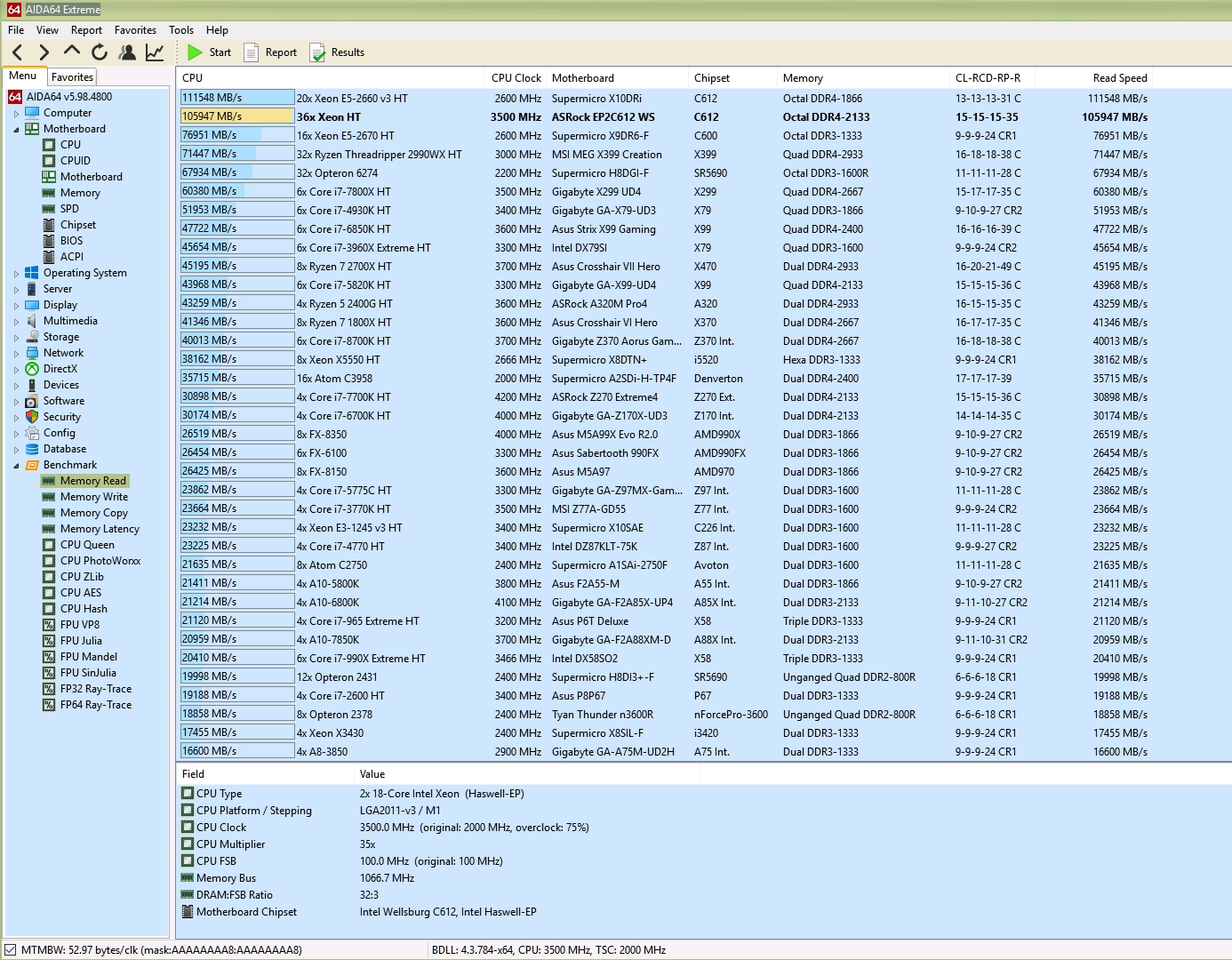Collapse the Benchmark tree node
The image size is (1232, 960).
point(16,466)
